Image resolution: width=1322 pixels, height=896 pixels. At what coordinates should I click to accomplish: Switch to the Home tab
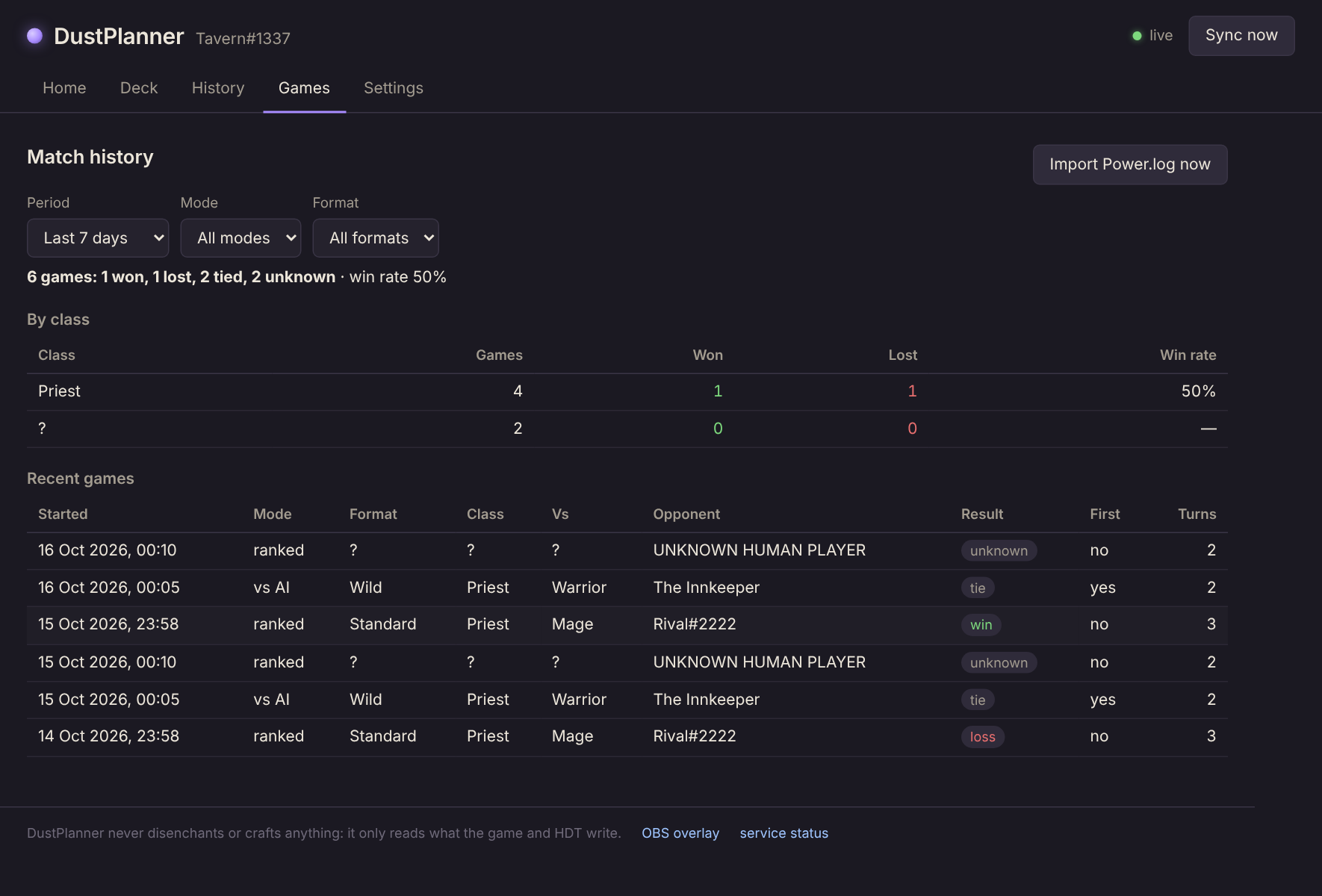coord(64,88)
